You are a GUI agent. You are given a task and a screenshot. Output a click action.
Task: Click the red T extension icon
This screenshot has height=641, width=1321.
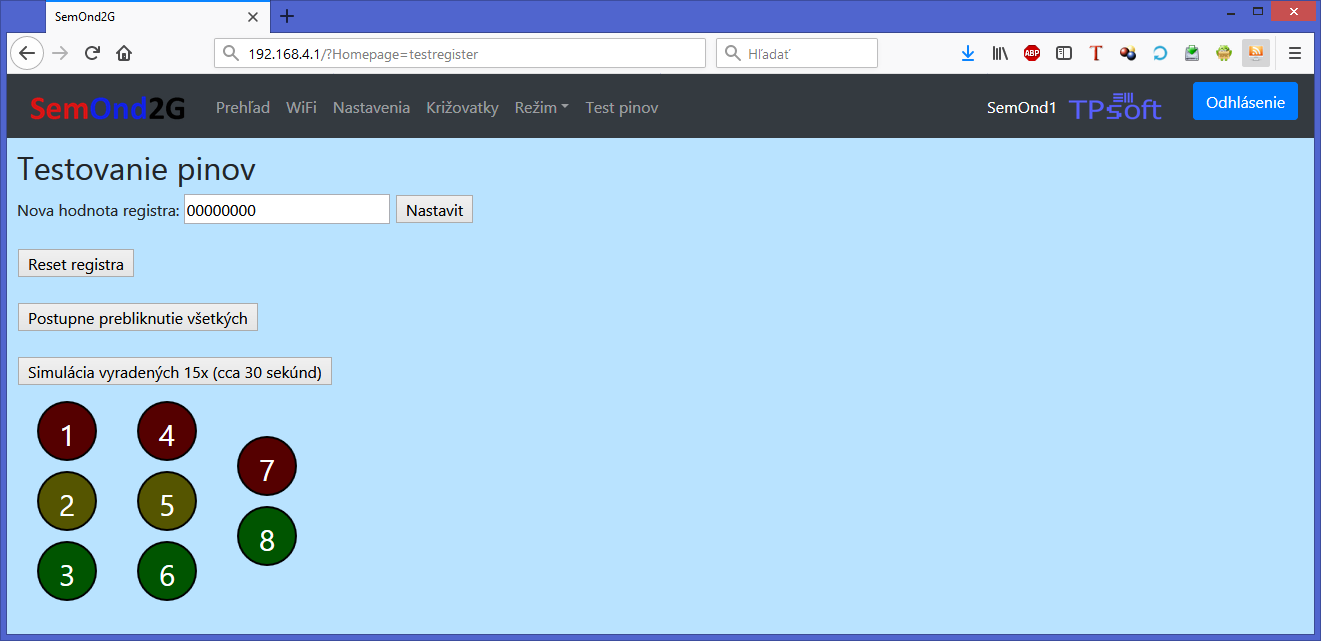(x=1096, y=53)
